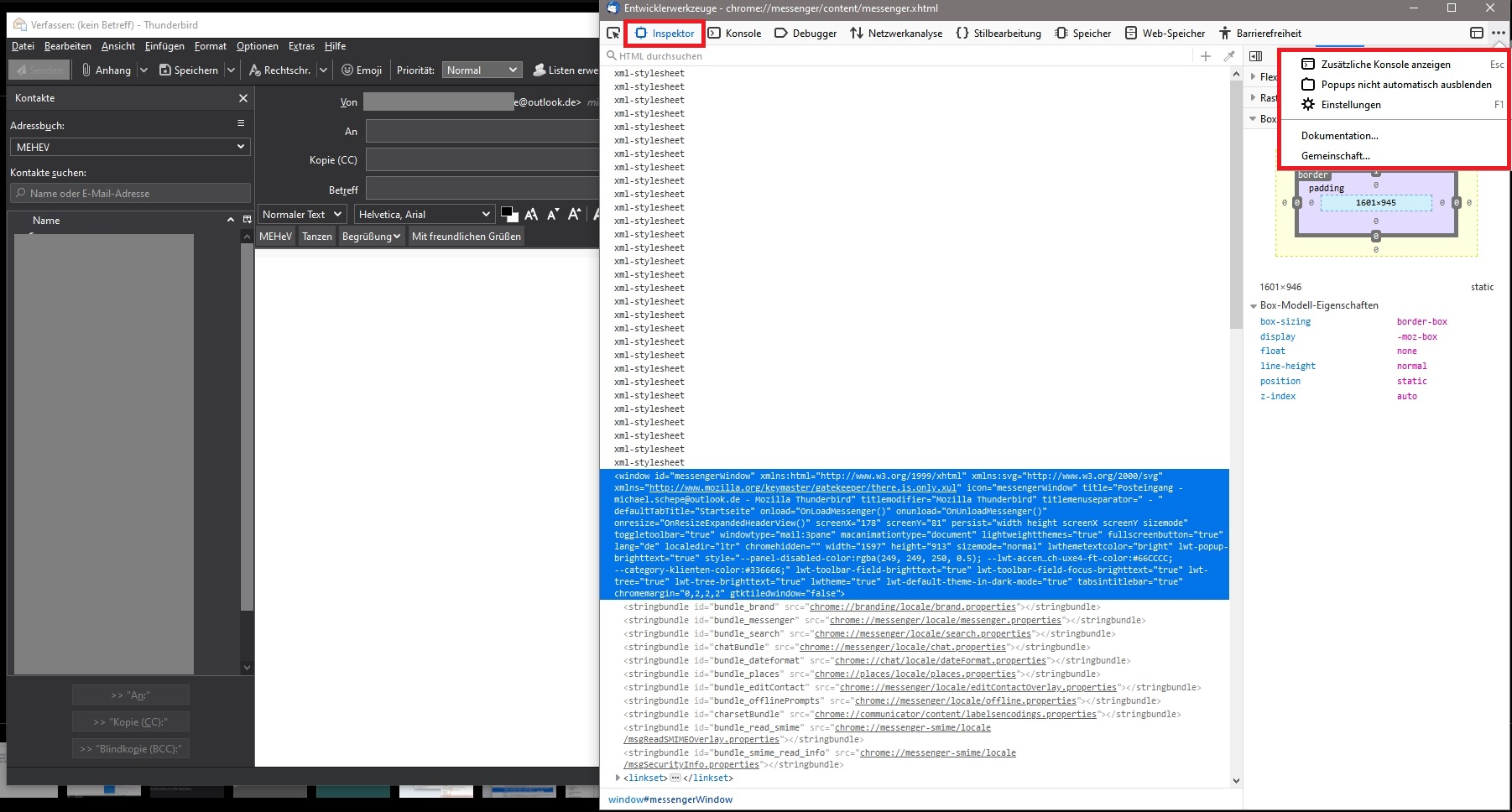Open the Hilfe menu

[x=335, y=46]
